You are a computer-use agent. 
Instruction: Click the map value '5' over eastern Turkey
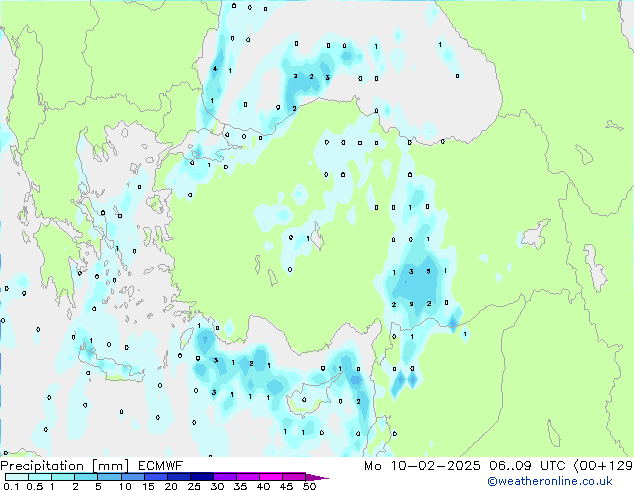tap(428, 271)
